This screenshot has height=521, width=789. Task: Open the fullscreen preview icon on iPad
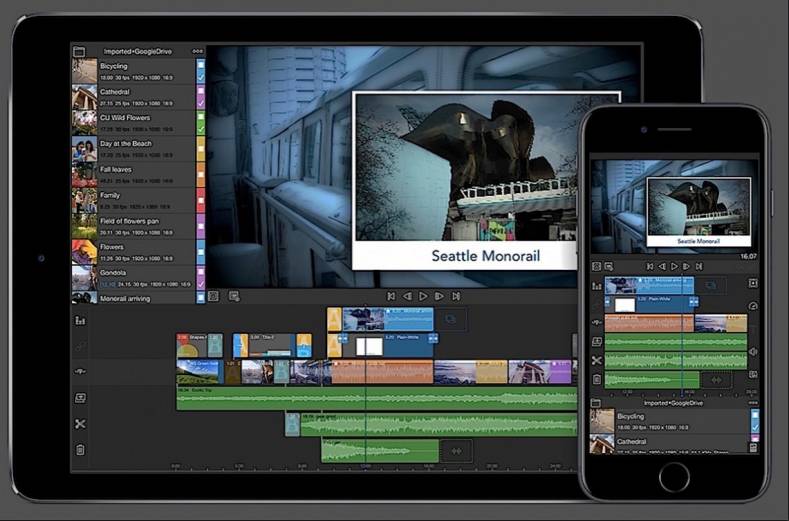(x=213, y=296)
